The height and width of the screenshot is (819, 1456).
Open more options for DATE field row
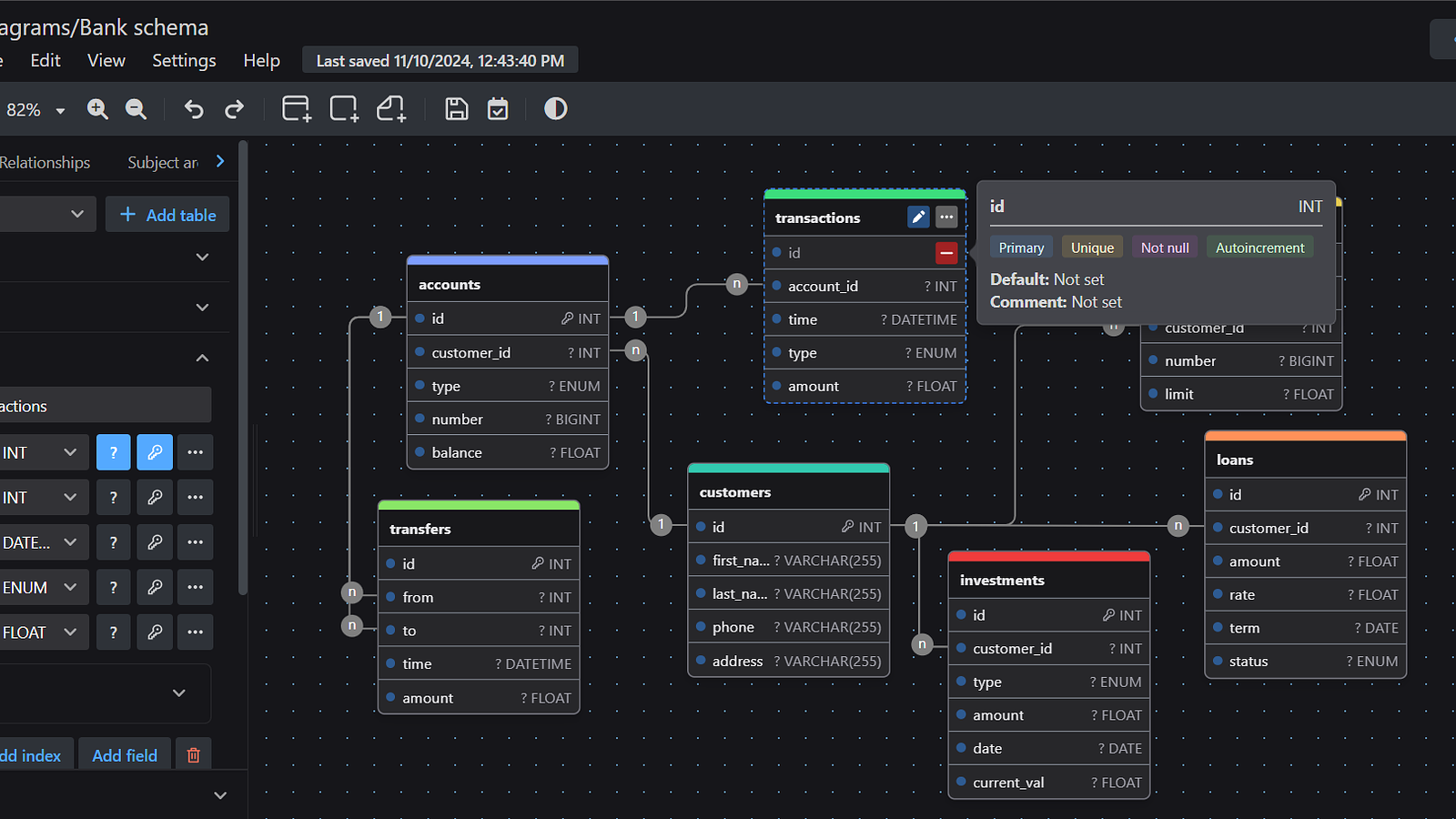(x=196, y=541)
